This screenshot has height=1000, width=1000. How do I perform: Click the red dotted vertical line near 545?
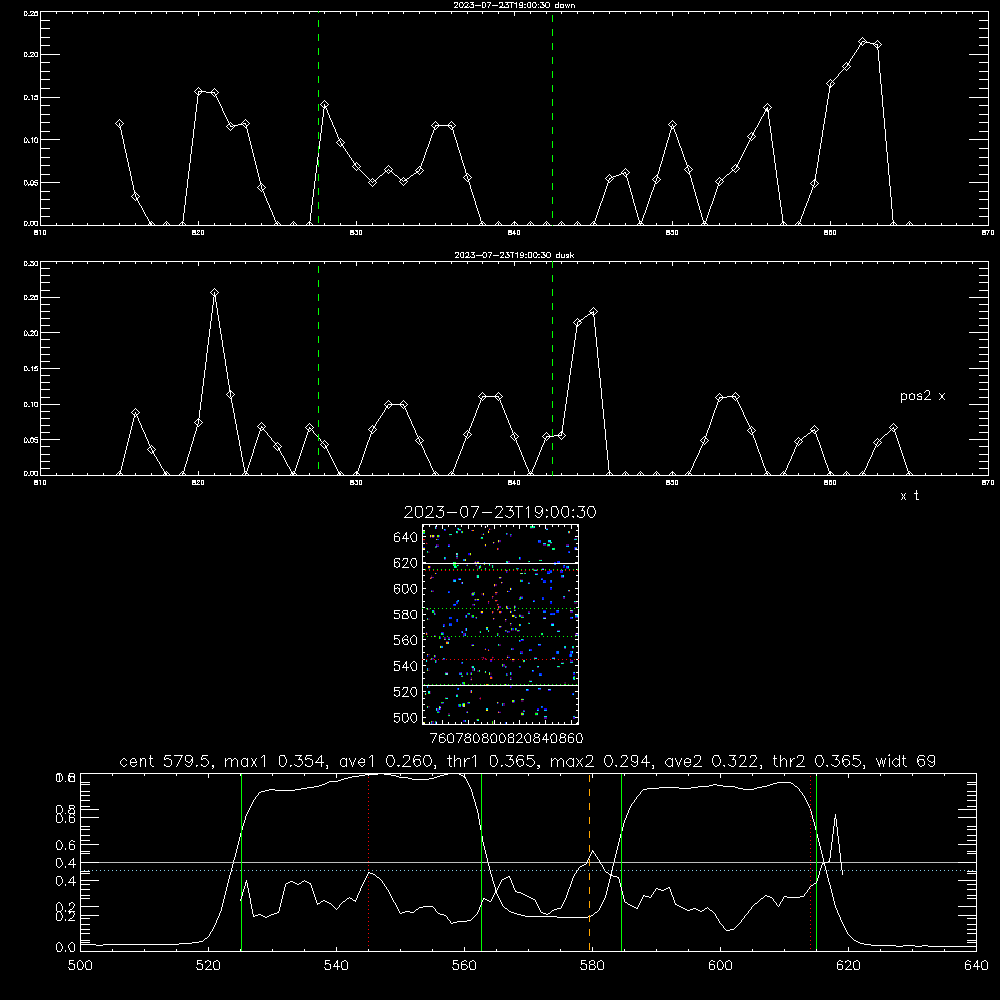pyautogui.click(x=369, y=862)
